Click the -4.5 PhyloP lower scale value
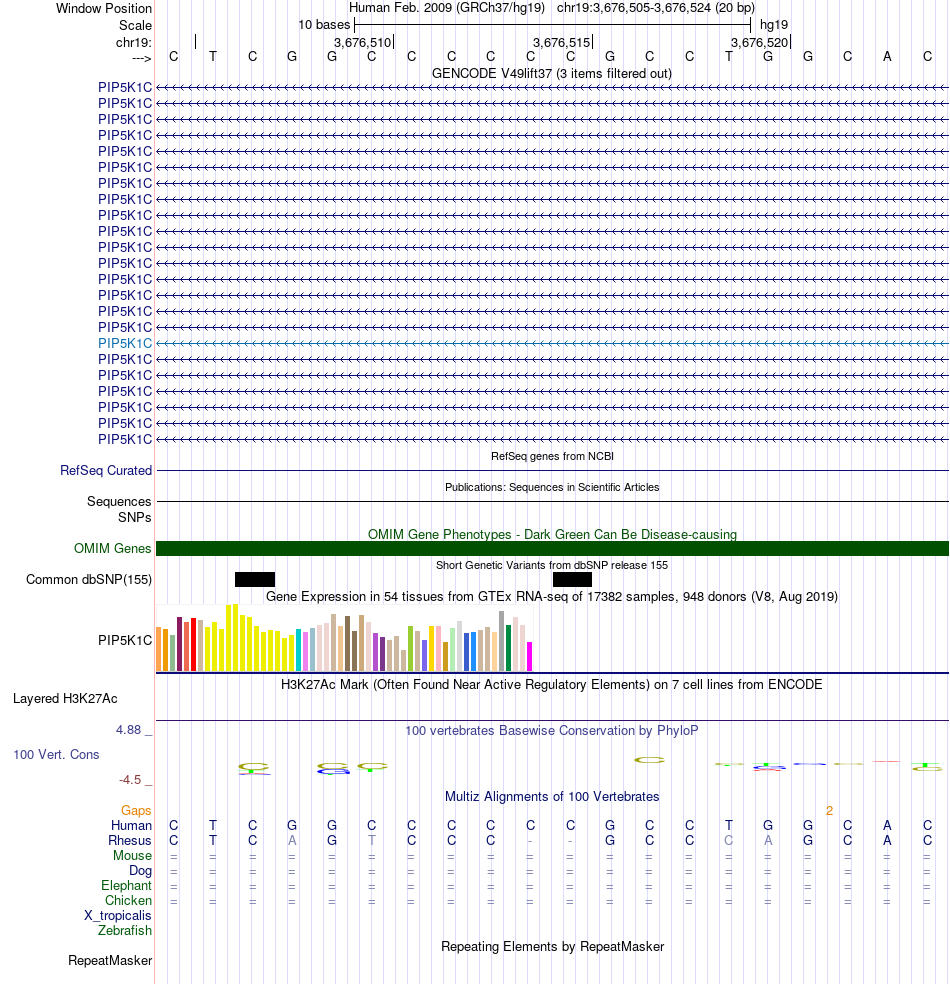Image resolution: width=950 pixels, height=984 pixels. pos(130,780)
